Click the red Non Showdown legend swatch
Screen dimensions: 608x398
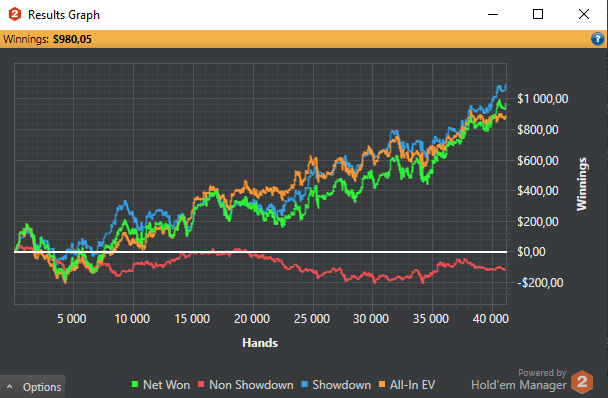(201, 384)
